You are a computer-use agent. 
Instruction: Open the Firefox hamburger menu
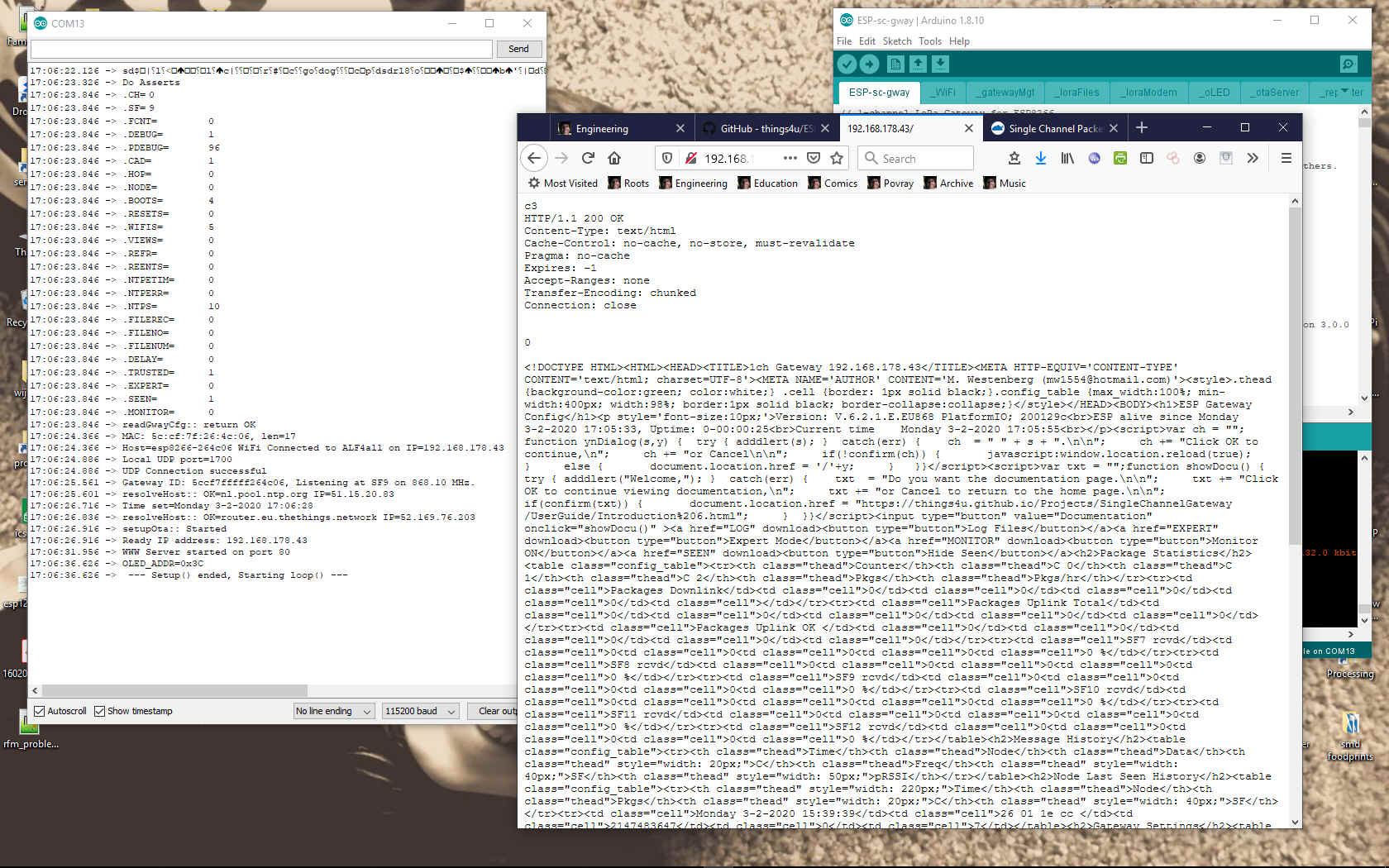click(x=1286, y=158)
